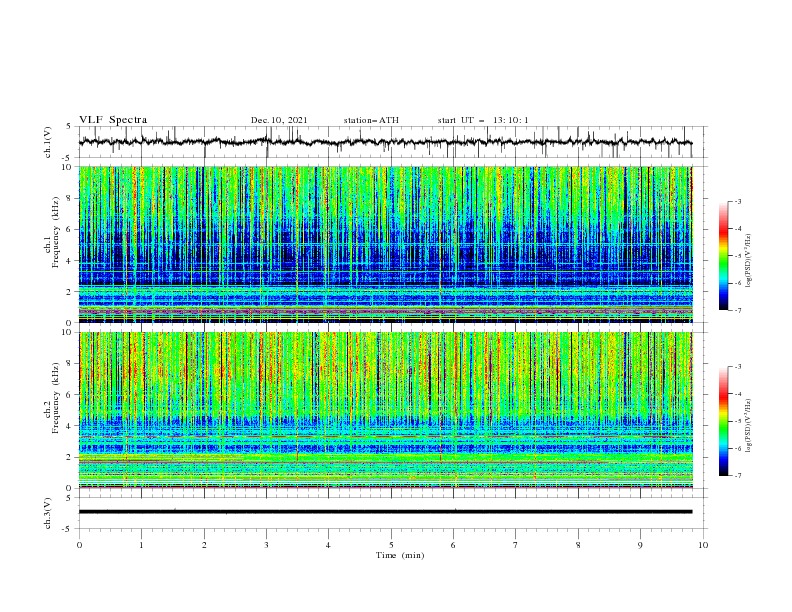Click time axis tick label "9"
This screenshot has height=612, width=792.
640,545
